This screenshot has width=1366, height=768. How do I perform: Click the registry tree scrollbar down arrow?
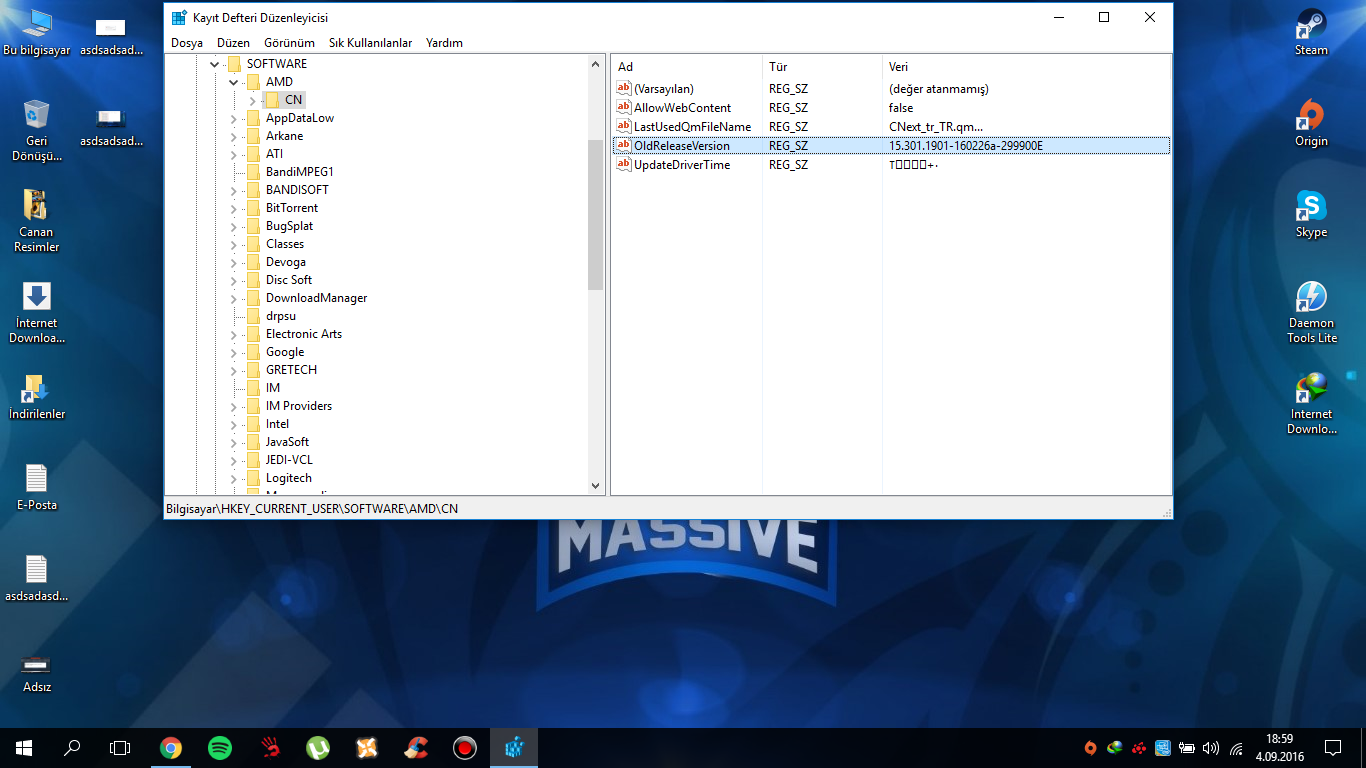click(596, 485)
